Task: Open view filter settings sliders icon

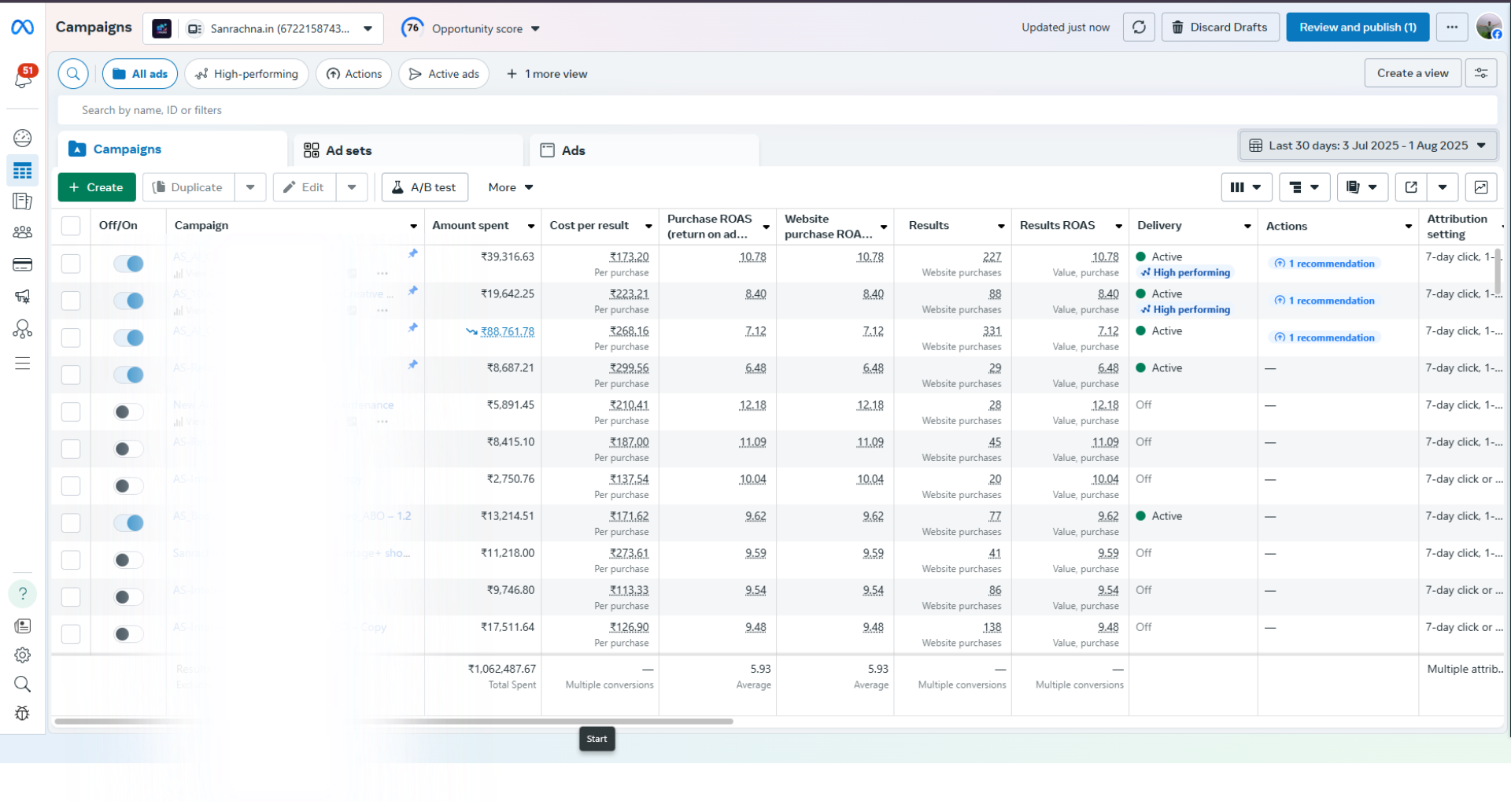Action: pos(1481,73)
